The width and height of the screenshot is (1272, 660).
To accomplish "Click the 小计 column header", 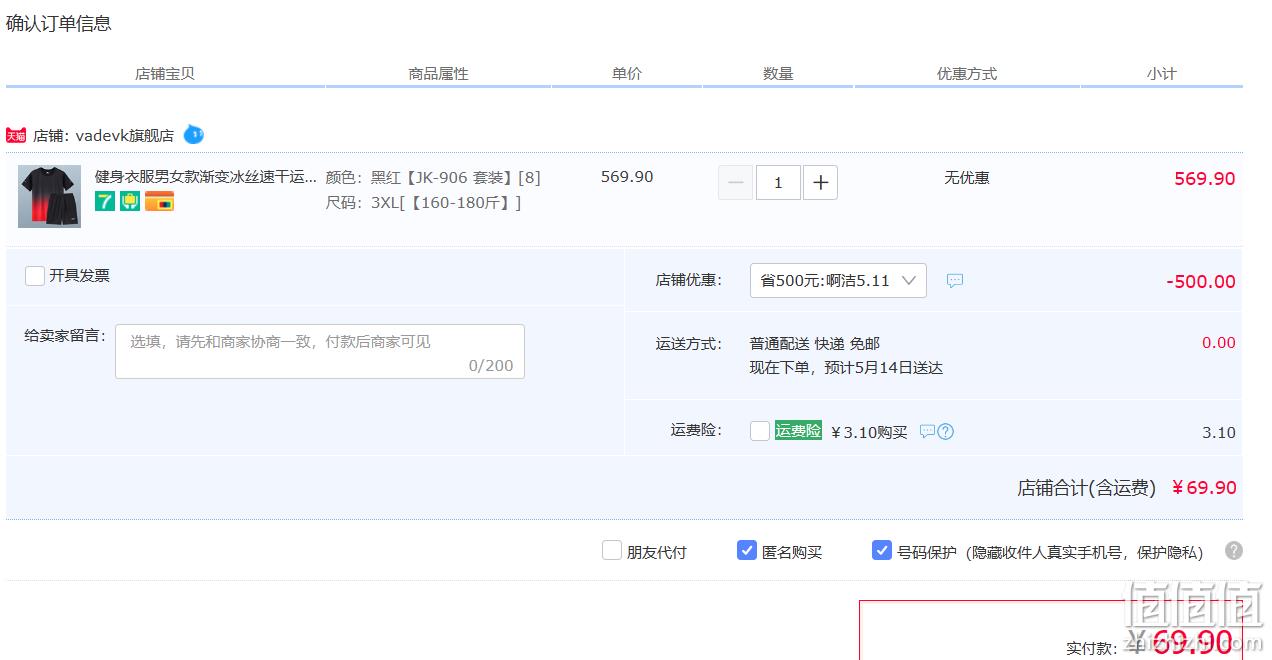I will (x=1162, y=74).
